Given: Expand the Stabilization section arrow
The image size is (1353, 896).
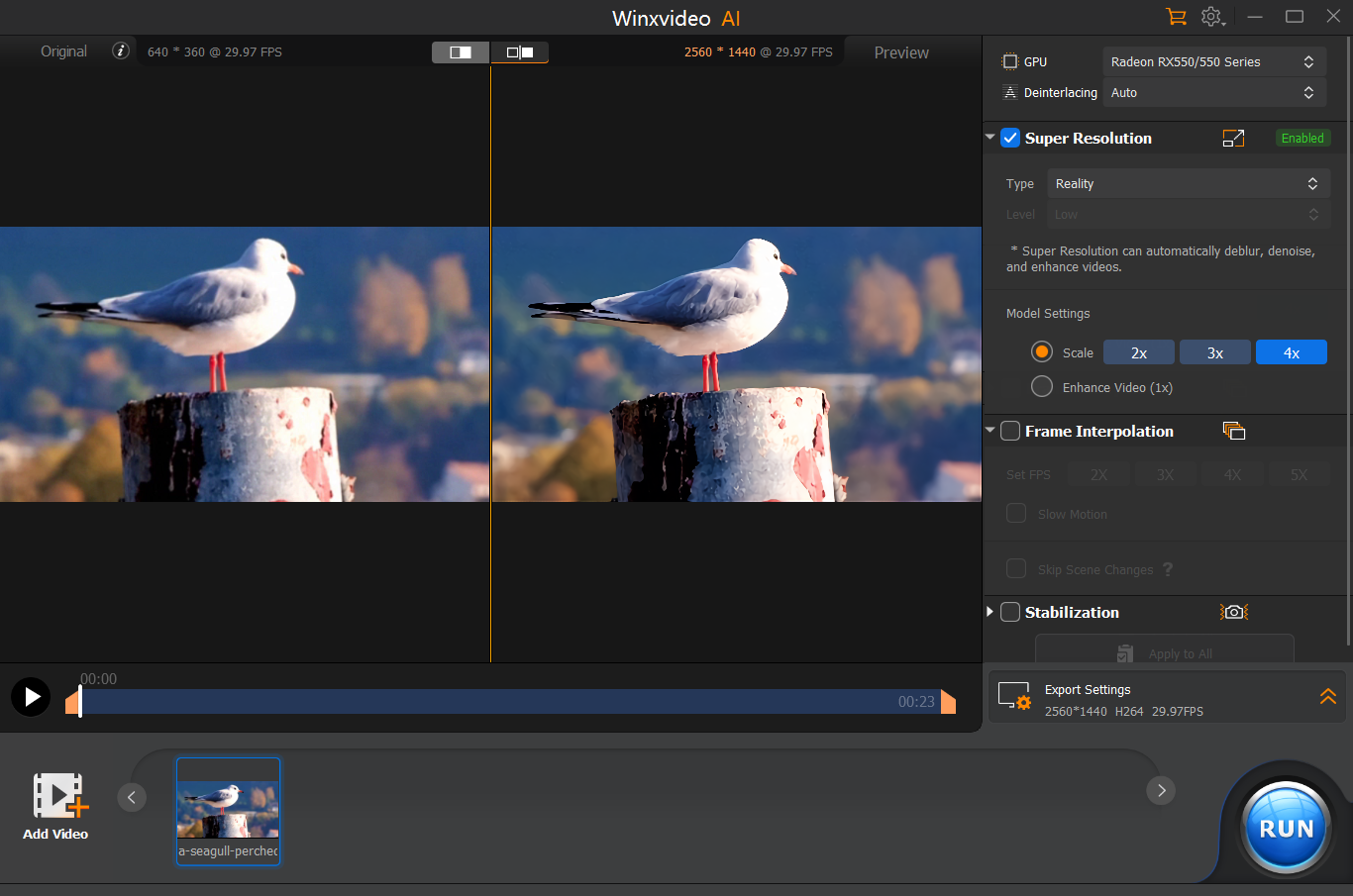Looking at the screenshot, I should coord(989,612).
